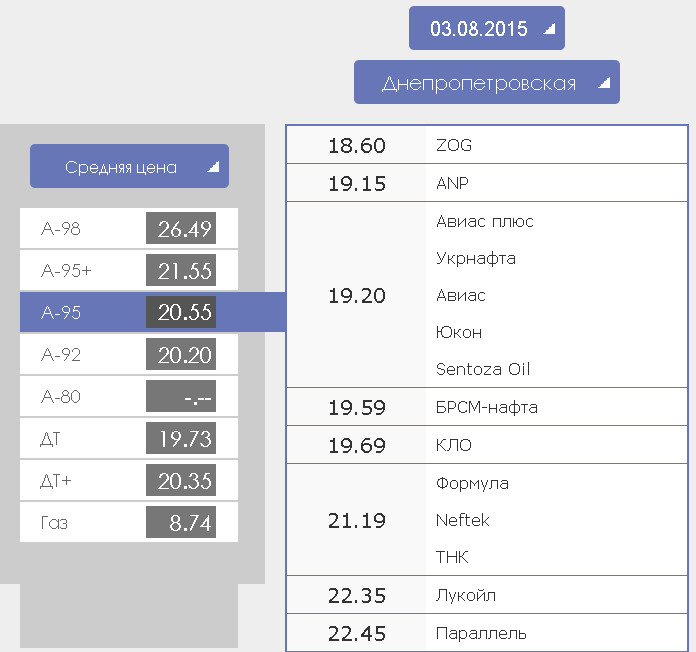Open the Лукойл station entry
This screenshot has height=652, width=696.
point(487,595)
